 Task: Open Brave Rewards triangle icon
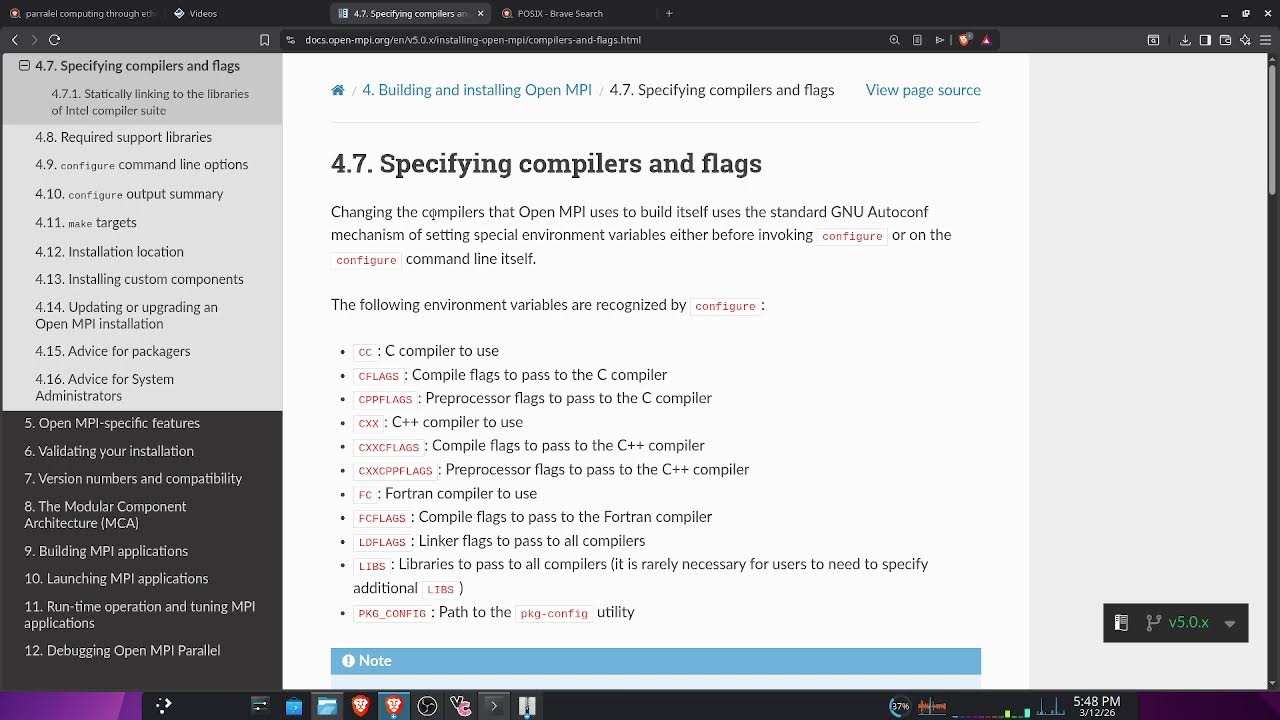coord(986,40)
